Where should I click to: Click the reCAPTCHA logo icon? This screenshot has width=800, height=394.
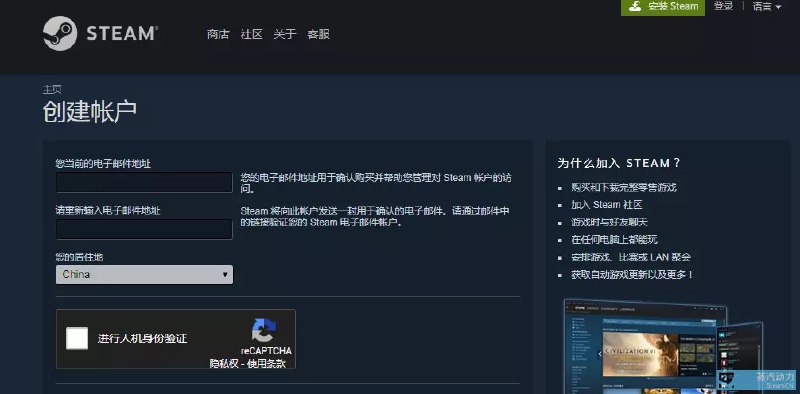[x=264, y=331]
